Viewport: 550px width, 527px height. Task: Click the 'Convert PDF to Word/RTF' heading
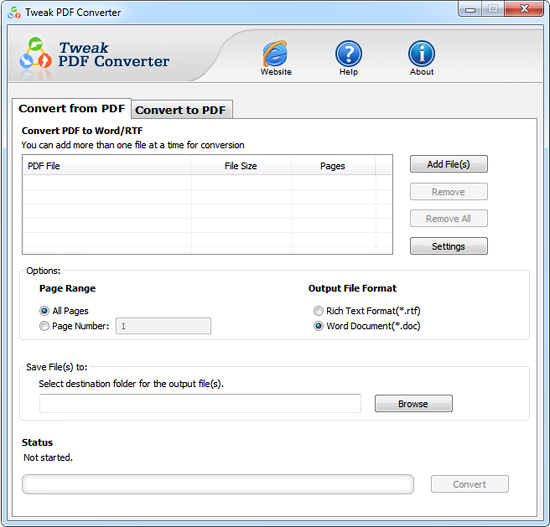point(82,131)
